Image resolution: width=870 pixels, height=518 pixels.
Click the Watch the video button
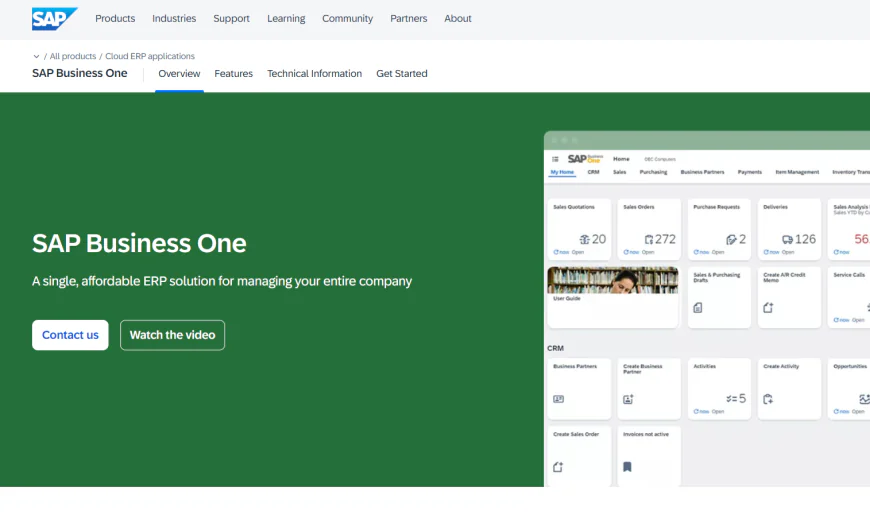pyautogui.click(x=173, y=335)
